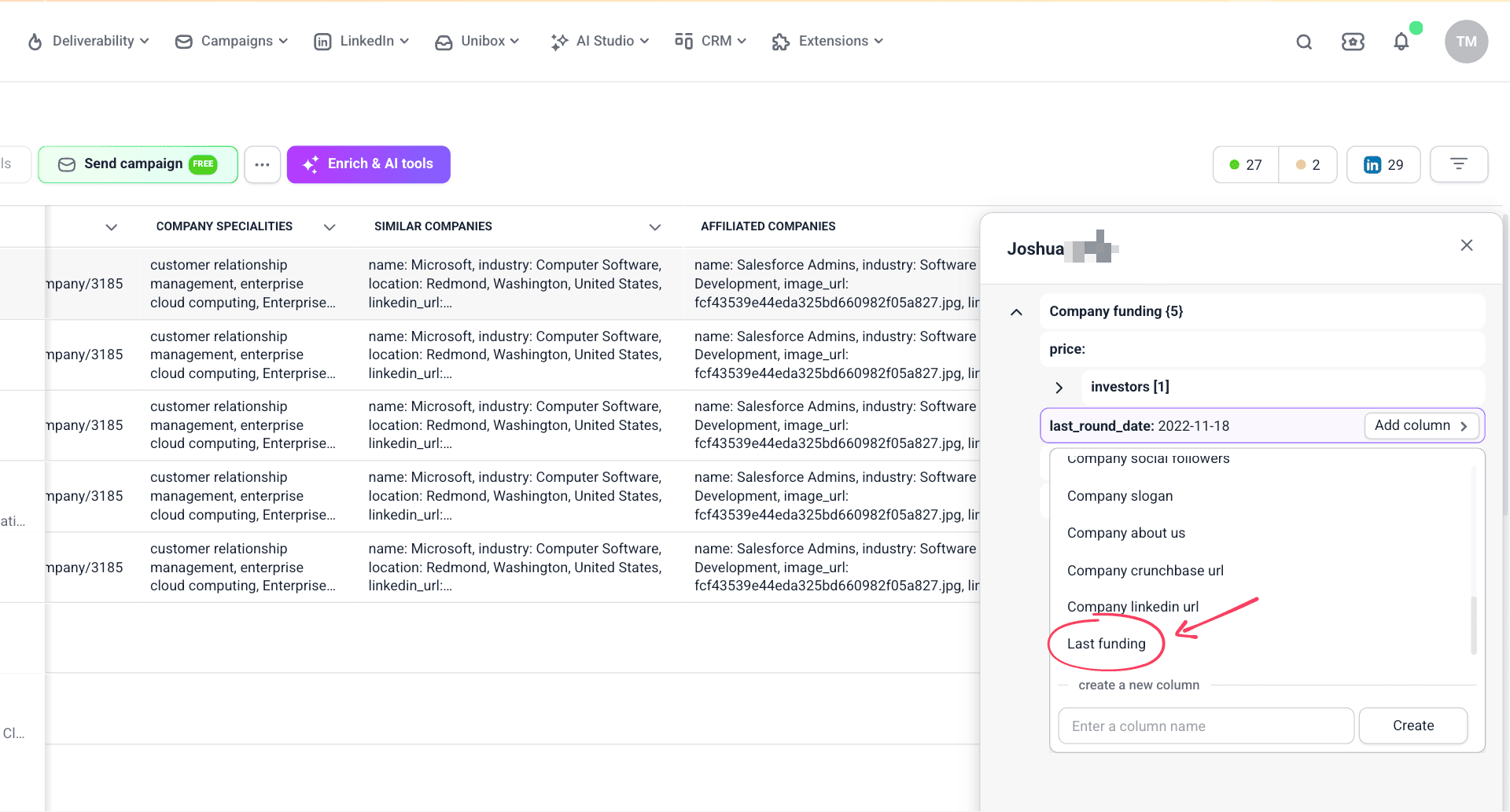The height and width of the screenshot is (812, 1510).
Task: Click the Unibox inbox icon
Action: (x=444, y=42)
